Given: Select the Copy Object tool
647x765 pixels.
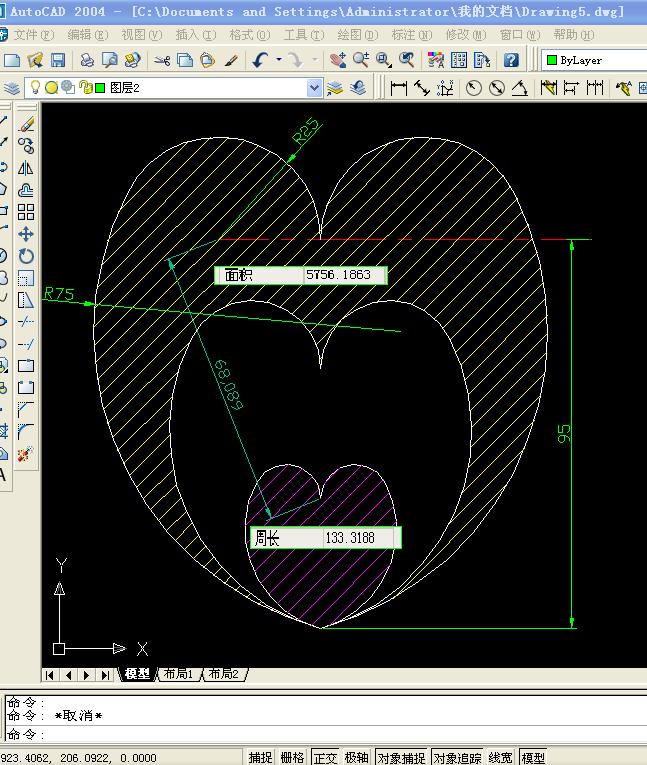Looking at the screenshot, I should coord(26,146).
